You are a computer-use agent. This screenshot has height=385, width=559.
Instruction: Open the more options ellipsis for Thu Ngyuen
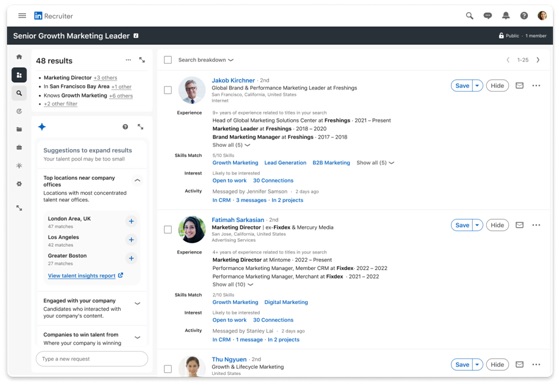click(536, 364)
